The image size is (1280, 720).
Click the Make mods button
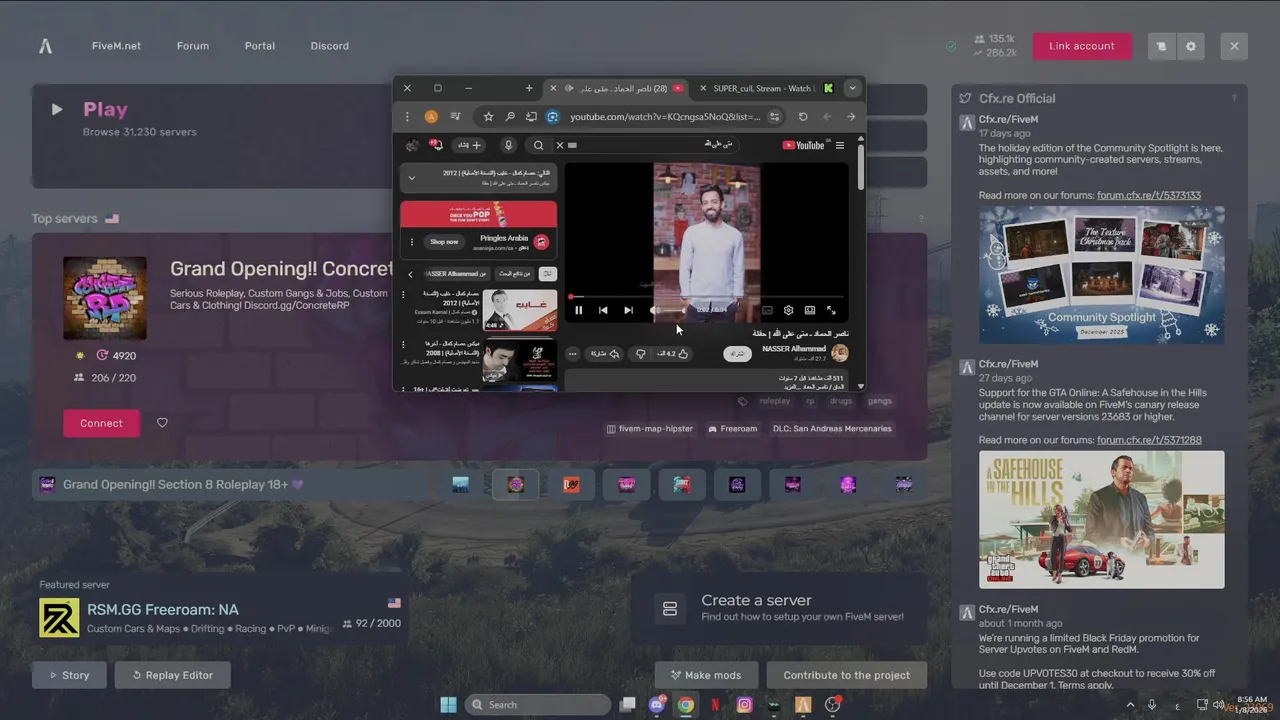706,675
